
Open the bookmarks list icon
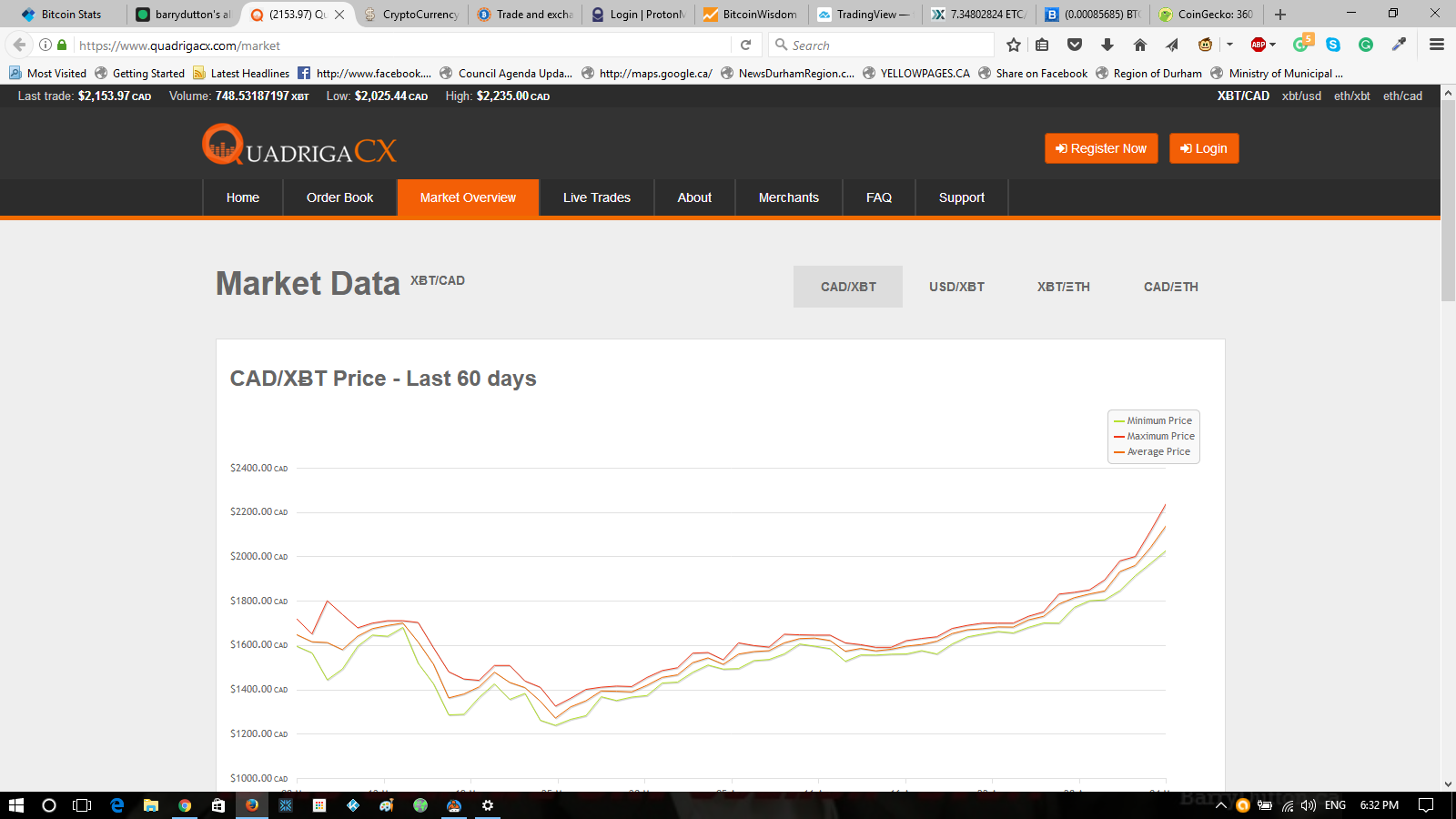(1043, 45)
